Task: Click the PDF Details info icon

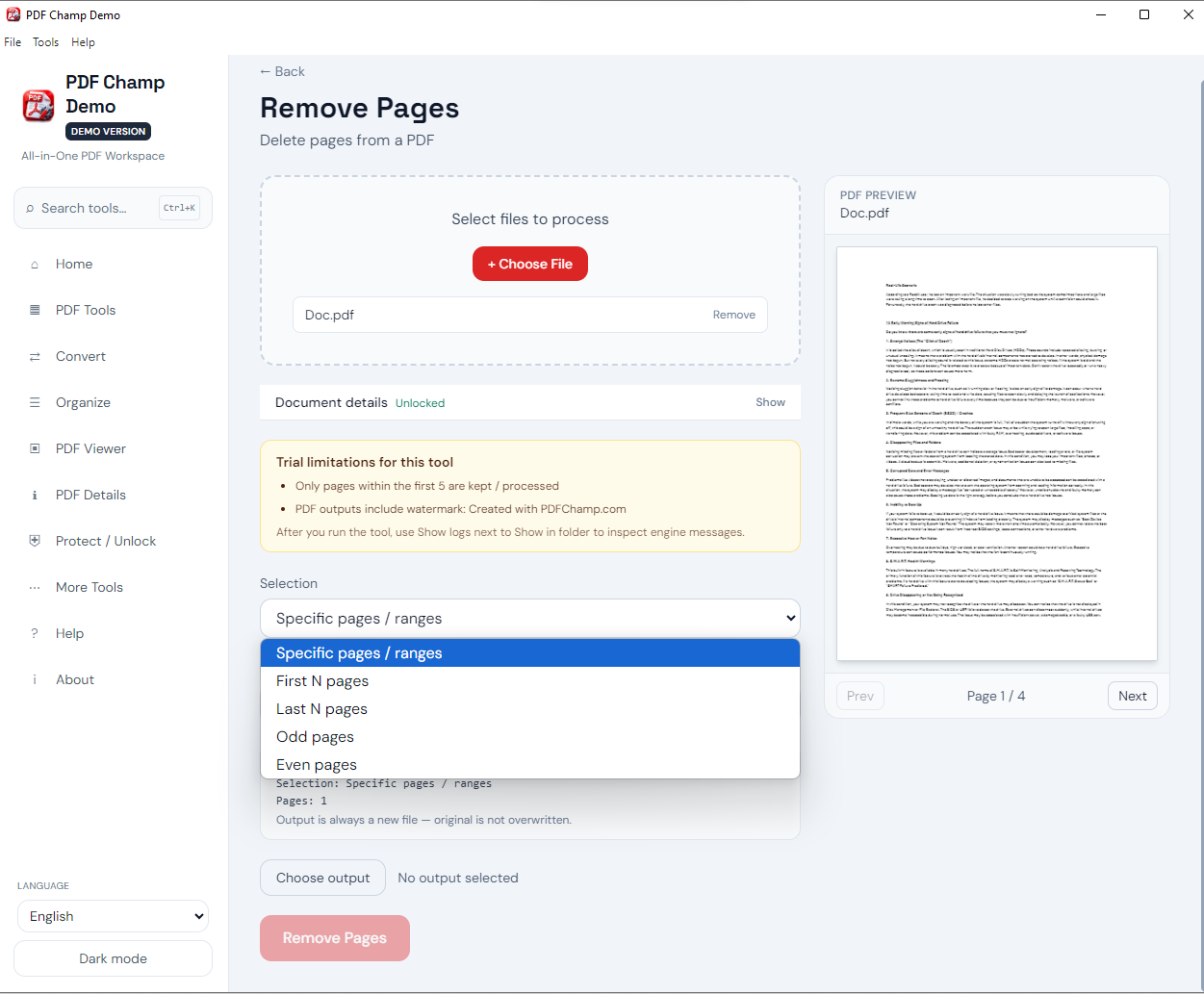Action: pos(35,496)
